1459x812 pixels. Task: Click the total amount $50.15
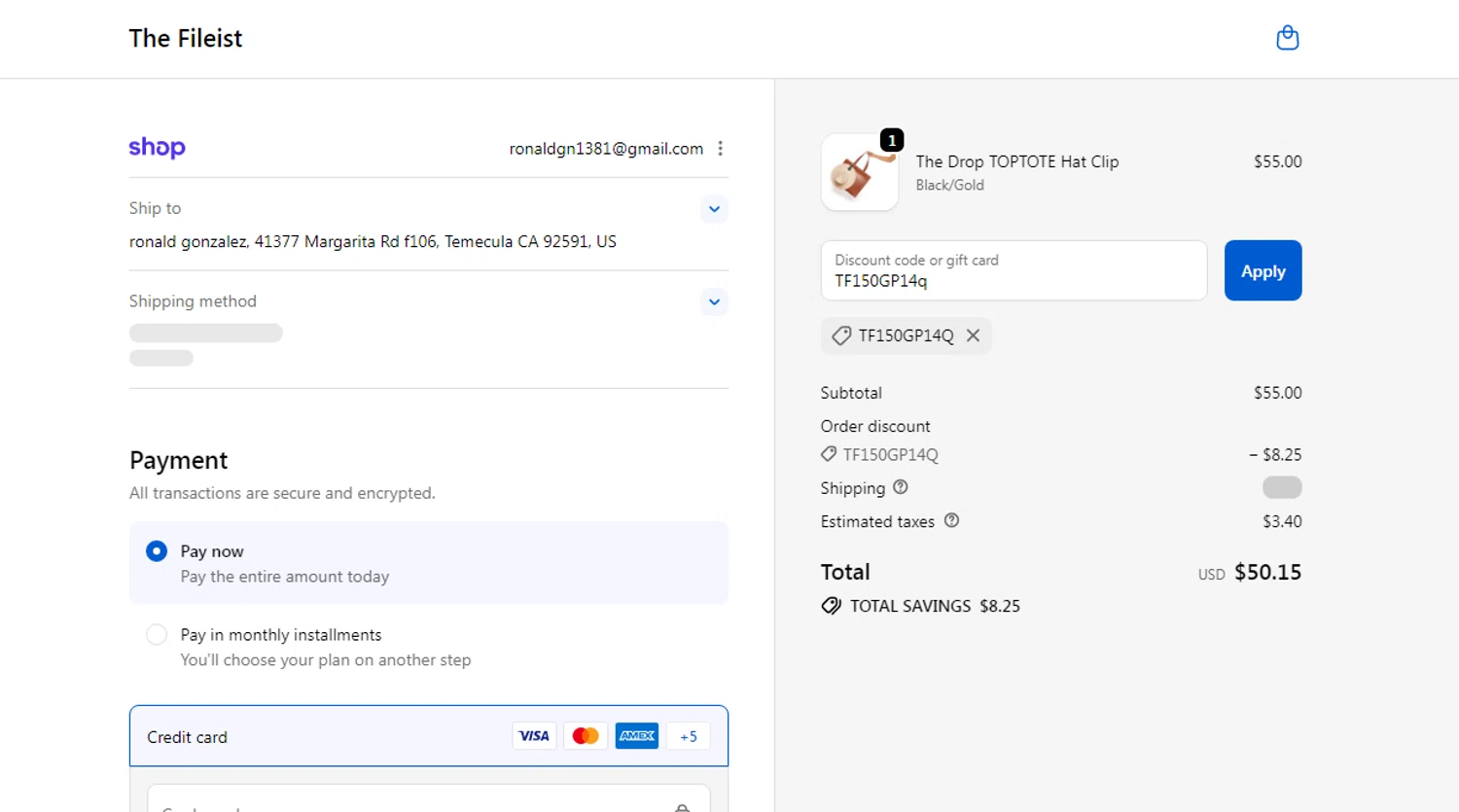pos(1267,572)
